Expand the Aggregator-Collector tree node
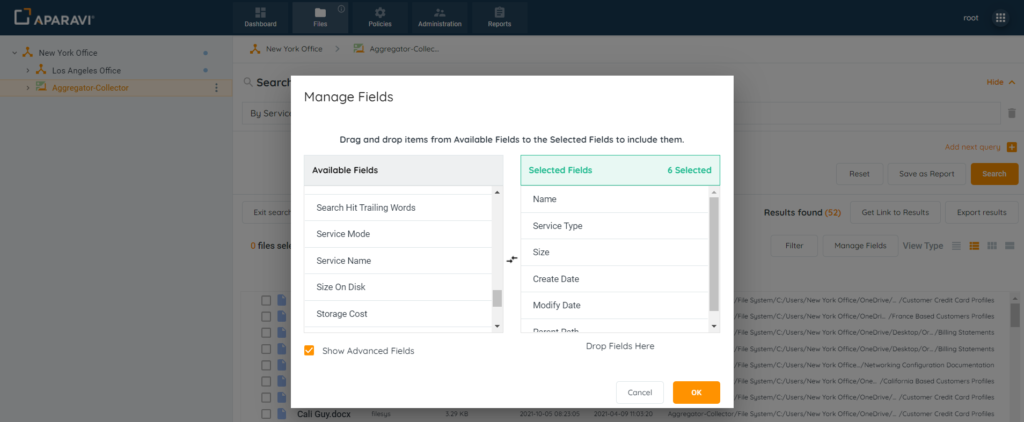Image resolution: width=1024 pixels, height=422 pixels. pyautogui.click(x=28, y=88)
